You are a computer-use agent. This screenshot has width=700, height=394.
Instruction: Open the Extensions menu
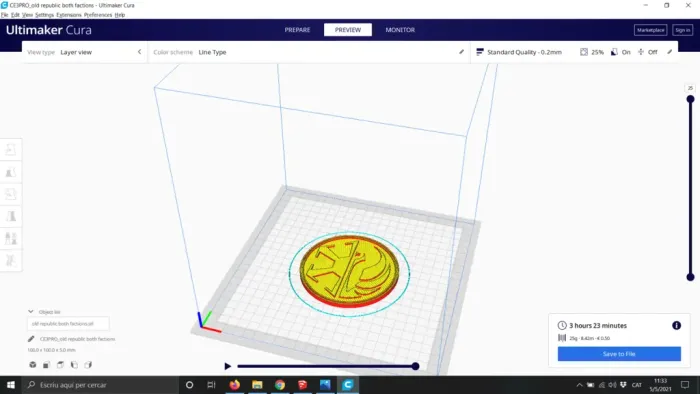[x=69, y=15]
